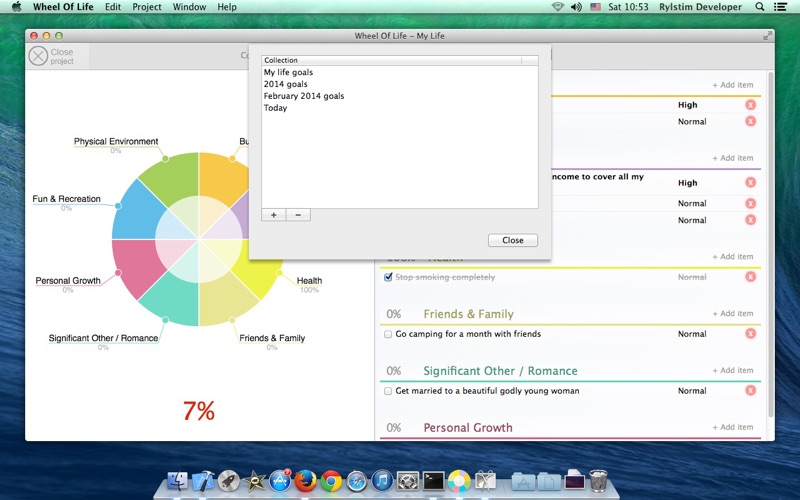This screenshot has height=500, width=800.
Task: Open the Trash in the dock
Action: click(x=598, y=481)
